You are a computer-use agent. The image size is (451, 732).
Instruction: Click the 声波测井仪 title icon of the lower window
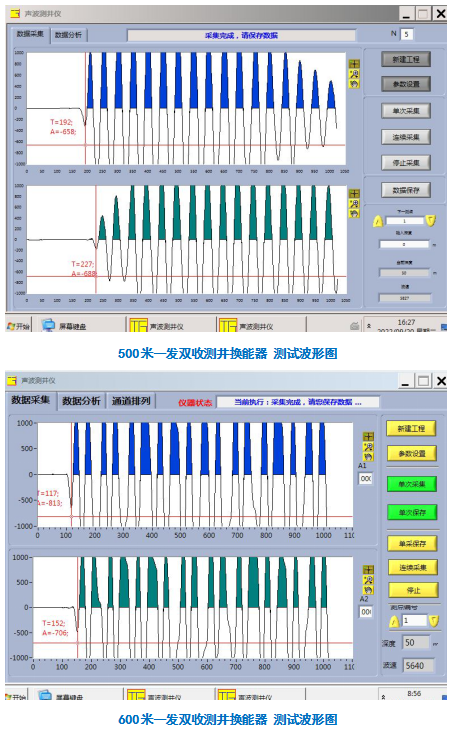coord(12,380)
